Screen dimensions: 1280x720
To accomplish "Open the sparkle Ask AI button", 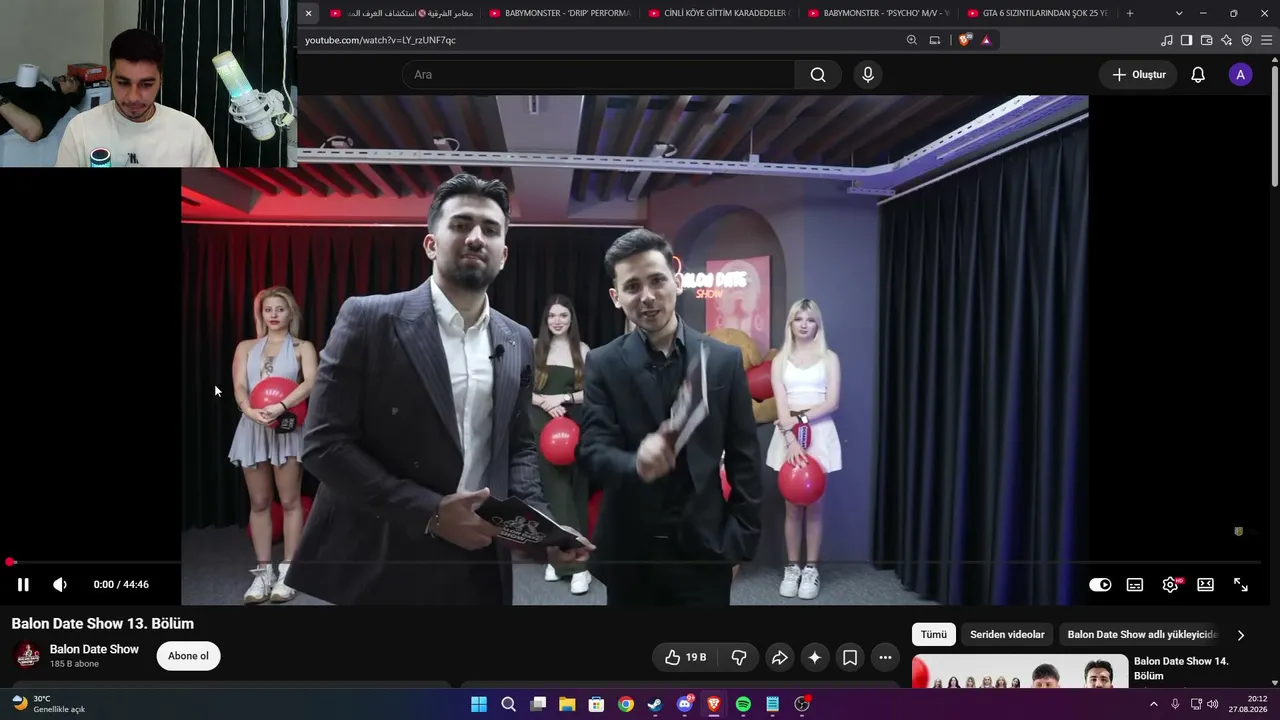I will [x=815, y=657].
